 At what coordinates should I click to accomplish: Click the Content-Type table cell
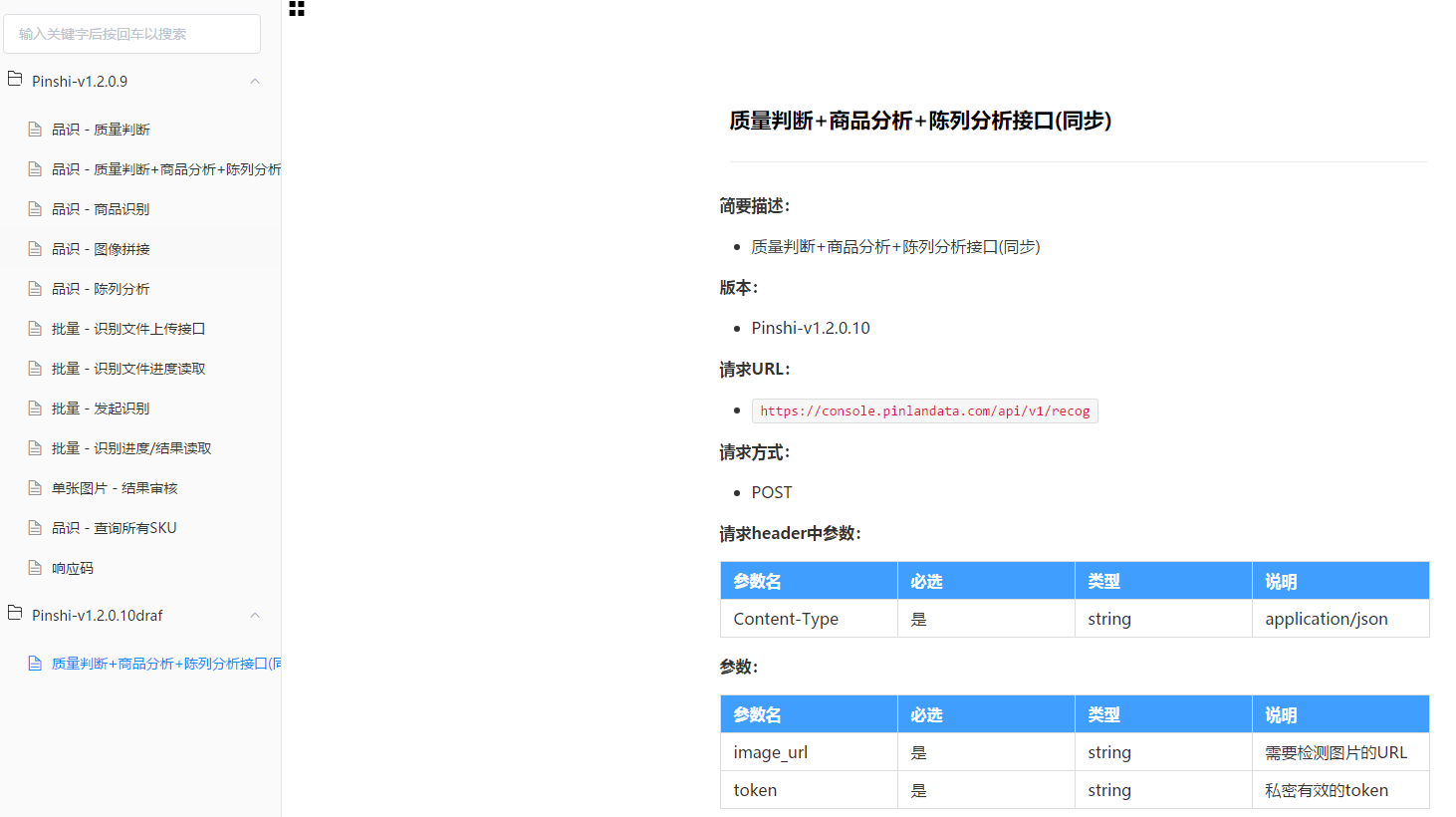(809, 619)
